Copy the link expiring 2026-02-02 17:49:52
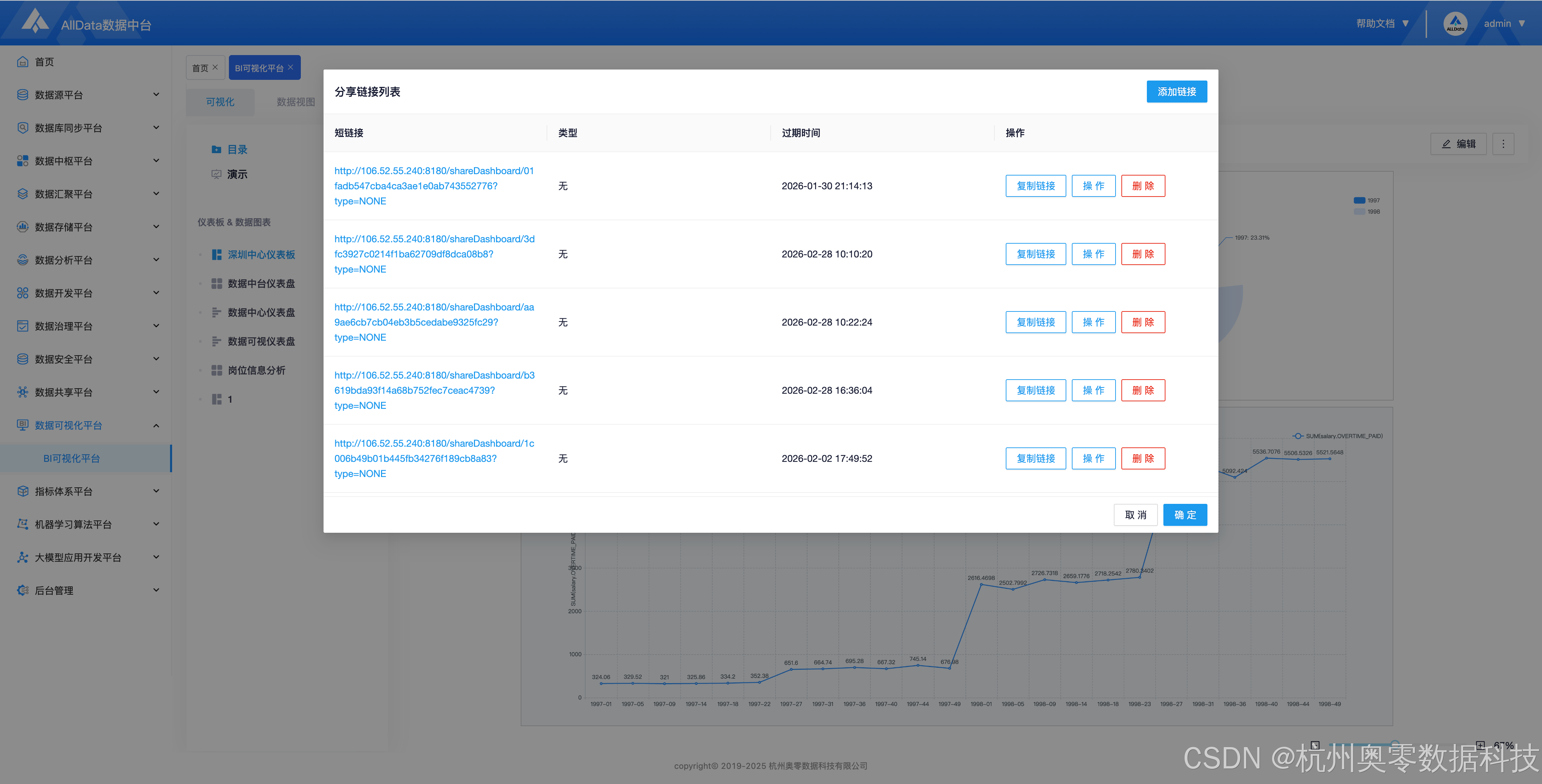This screenshot has width=1542, height=784. (1035, 459)
